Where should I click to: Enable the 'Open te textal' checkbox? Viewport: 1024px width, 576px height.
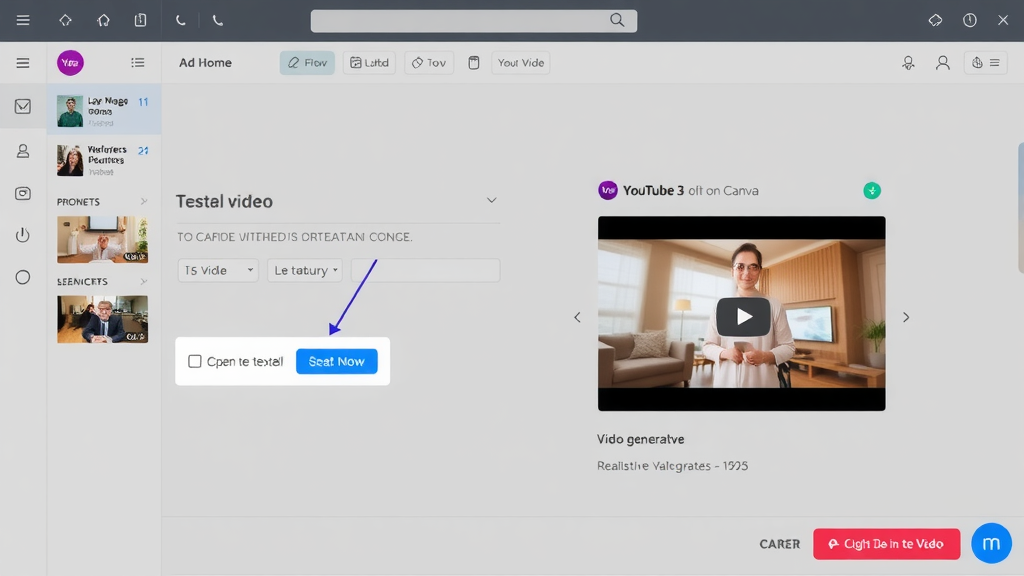[x=195, y=361]
